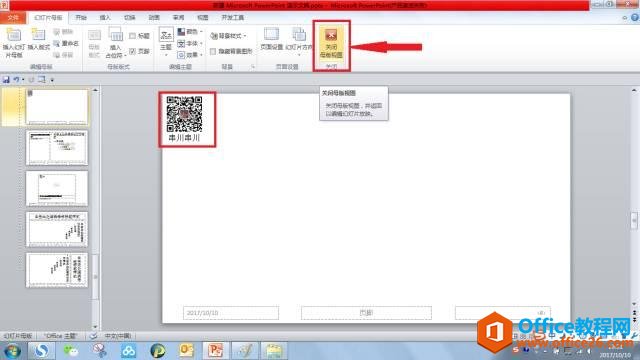Click the Save icon in quick access toolbar
The image size is (640, 360).
pos(6,80)
